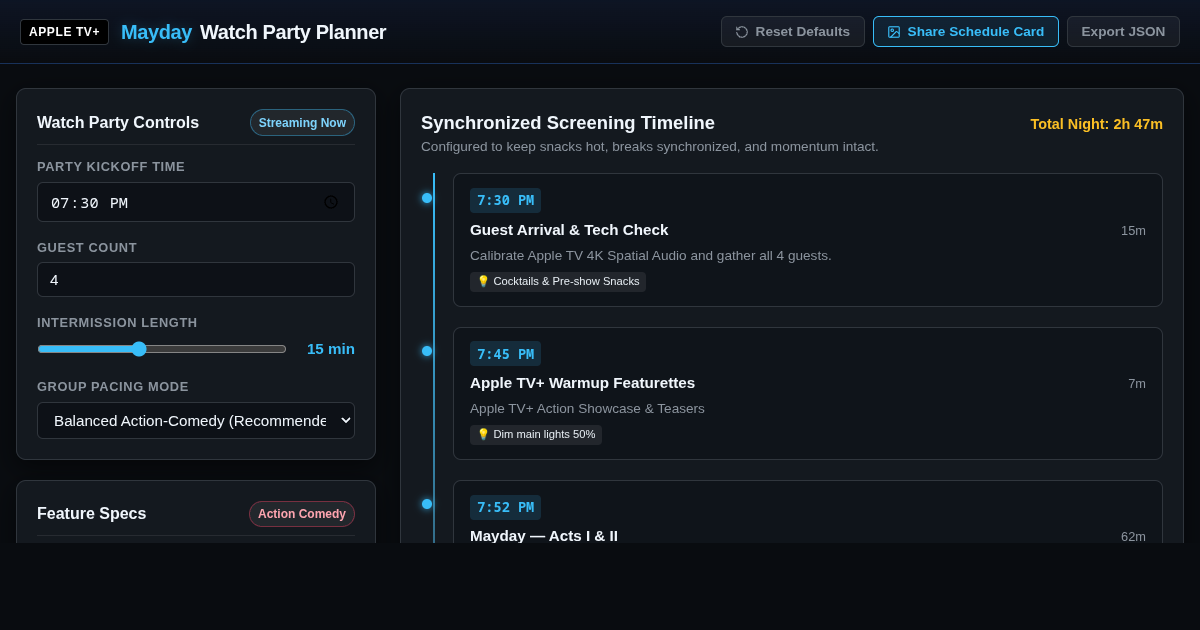Adjust the Intermission Length slider
1200x630 pixels.
(x=162, y=349)
